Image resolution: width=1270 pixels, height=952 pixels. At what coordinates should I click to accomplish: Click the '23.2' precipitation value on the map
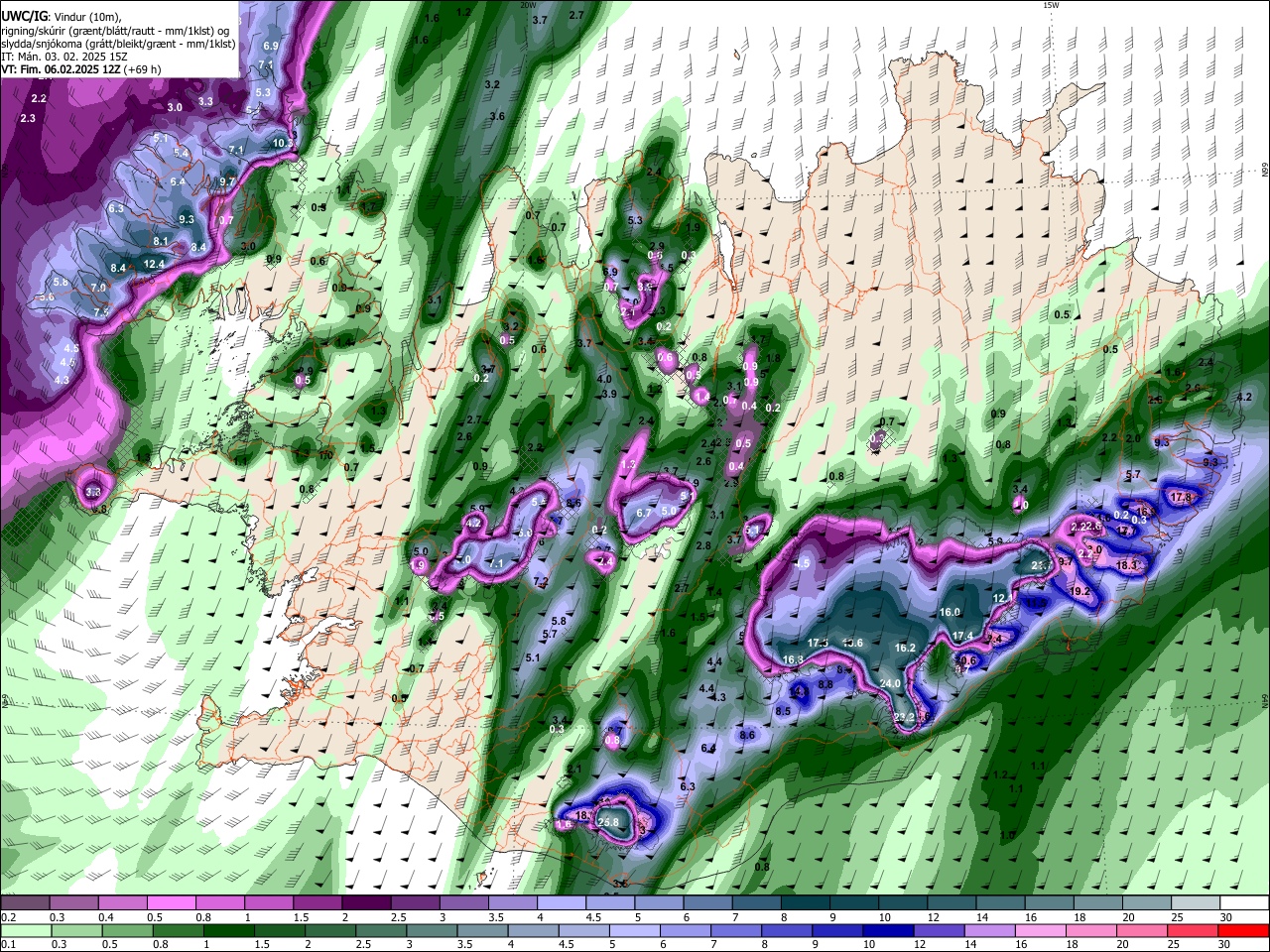pyautogui.click(x=904, y=717)
